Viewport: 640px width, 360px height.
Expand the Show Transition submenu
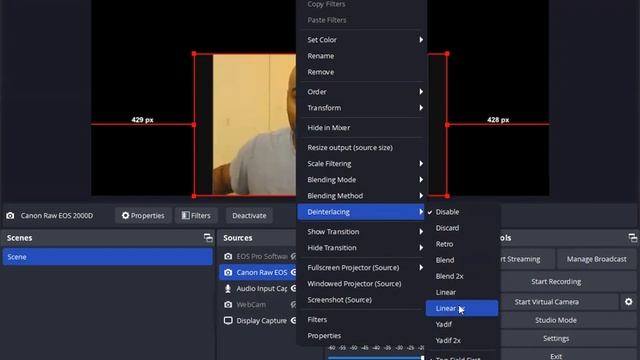361,231
